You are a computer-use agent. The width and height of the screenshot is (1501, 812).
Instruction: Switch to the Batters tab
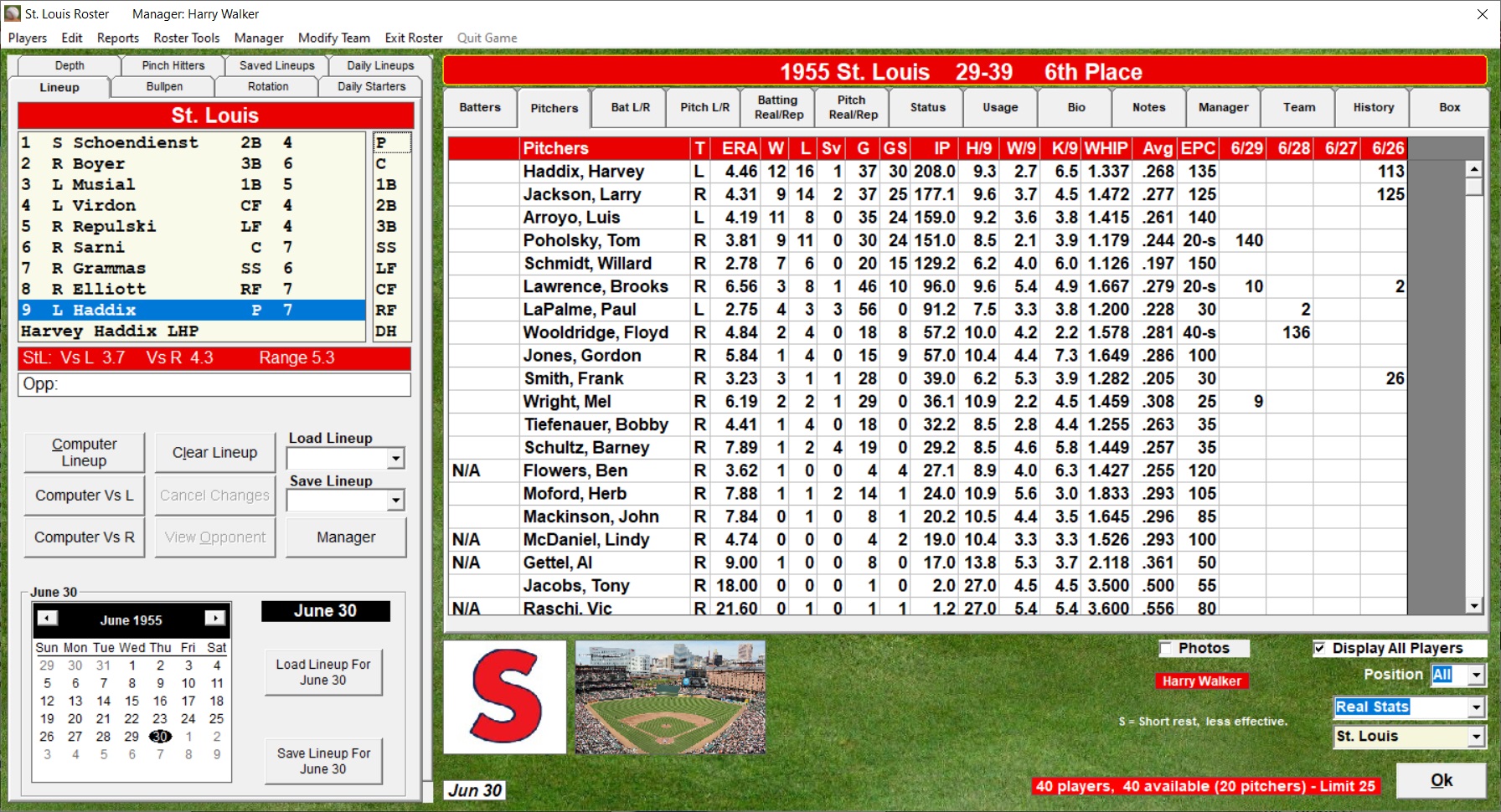coord(480,108)
